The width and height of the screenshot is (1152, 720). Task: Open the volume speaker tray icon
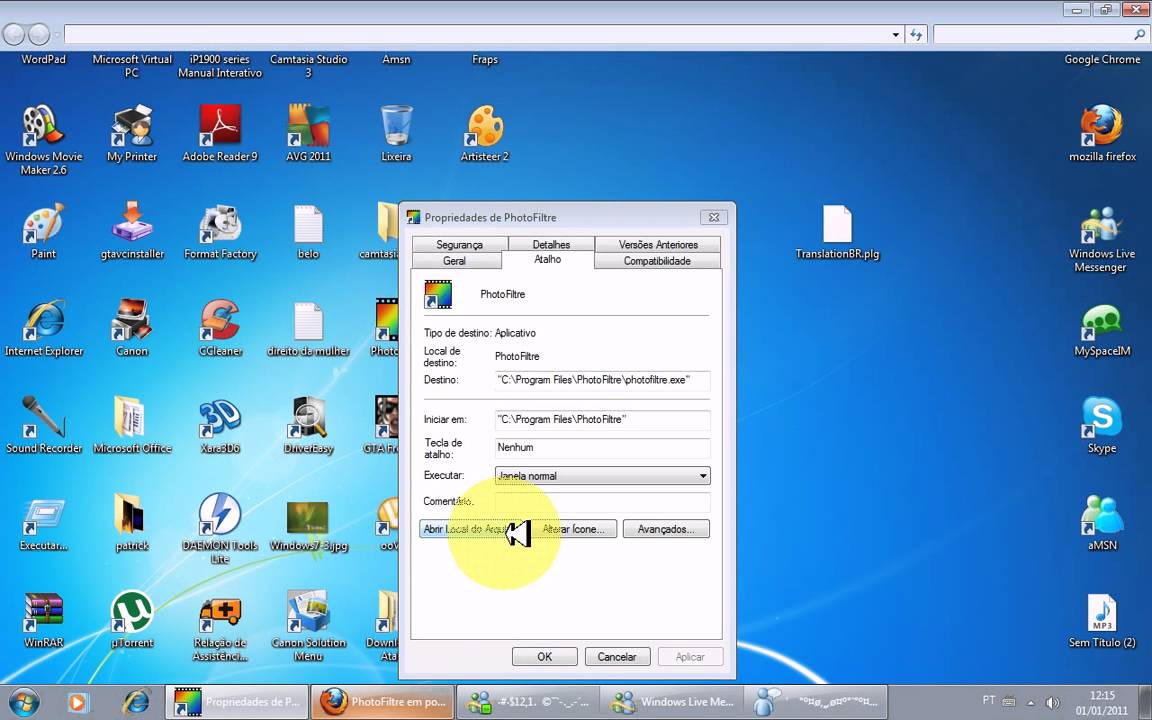point(1052,702)
